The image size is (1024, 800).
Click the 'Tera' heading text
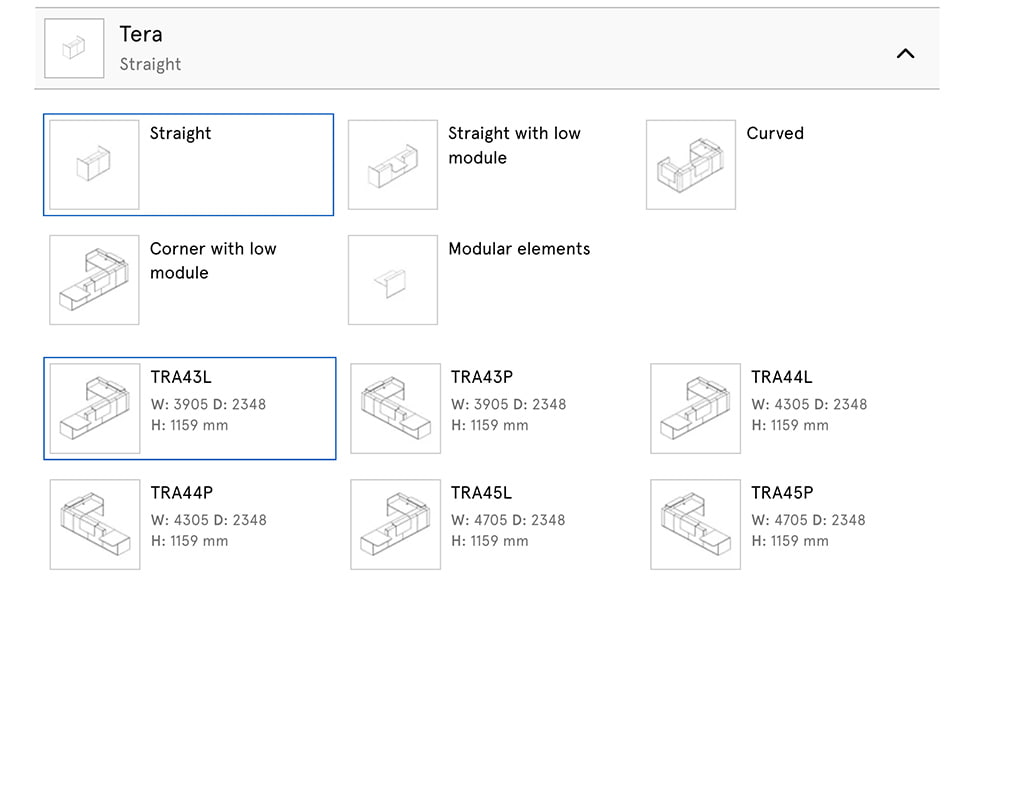click(141, 34)
